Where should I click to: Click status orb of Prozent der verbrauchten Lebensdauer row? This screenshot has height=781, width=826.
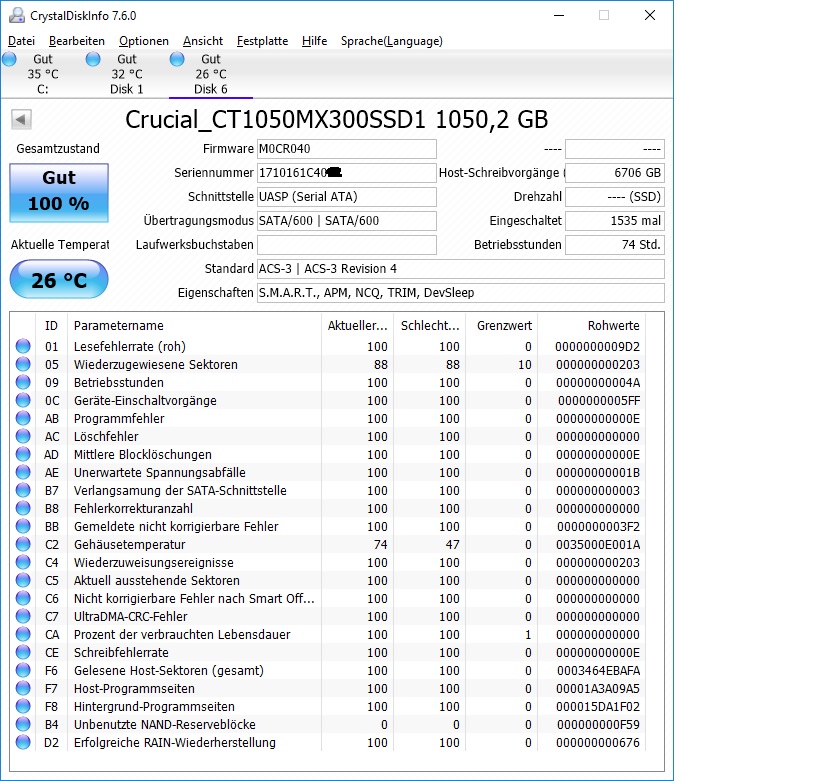[23, 634]
